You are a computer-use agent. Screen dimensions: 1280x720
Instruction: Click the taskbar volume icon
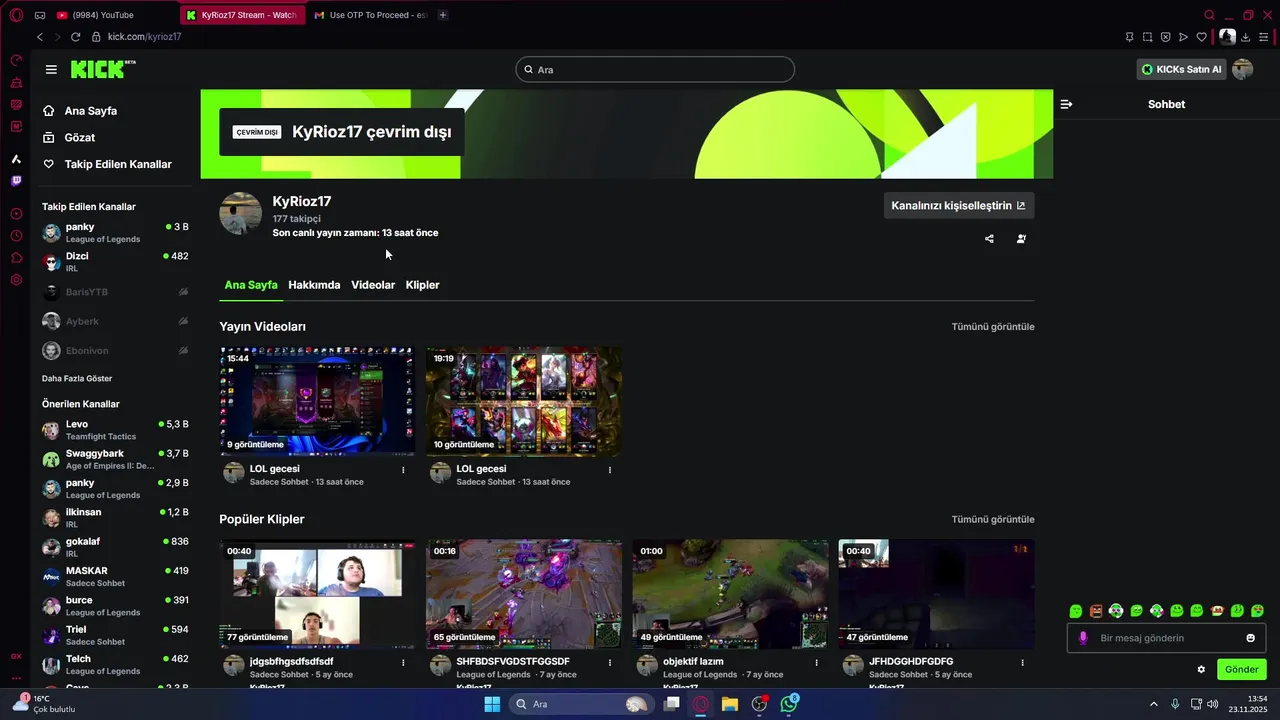(1212, 704)
